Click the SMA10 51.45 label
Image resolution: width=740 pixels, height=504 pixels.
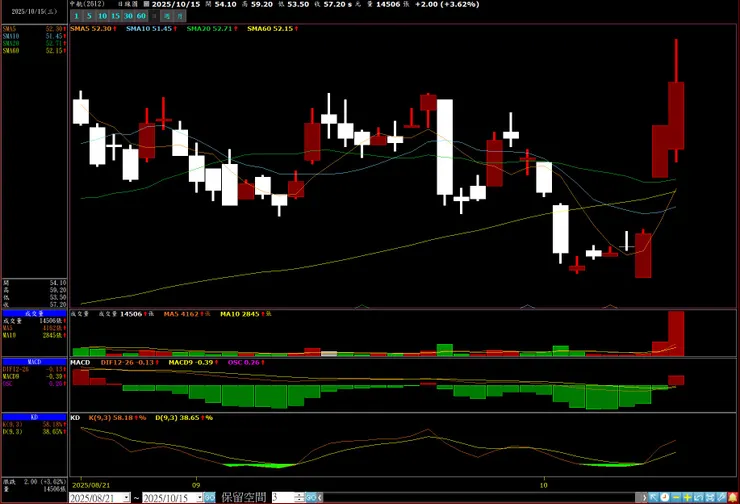point(151,29)
